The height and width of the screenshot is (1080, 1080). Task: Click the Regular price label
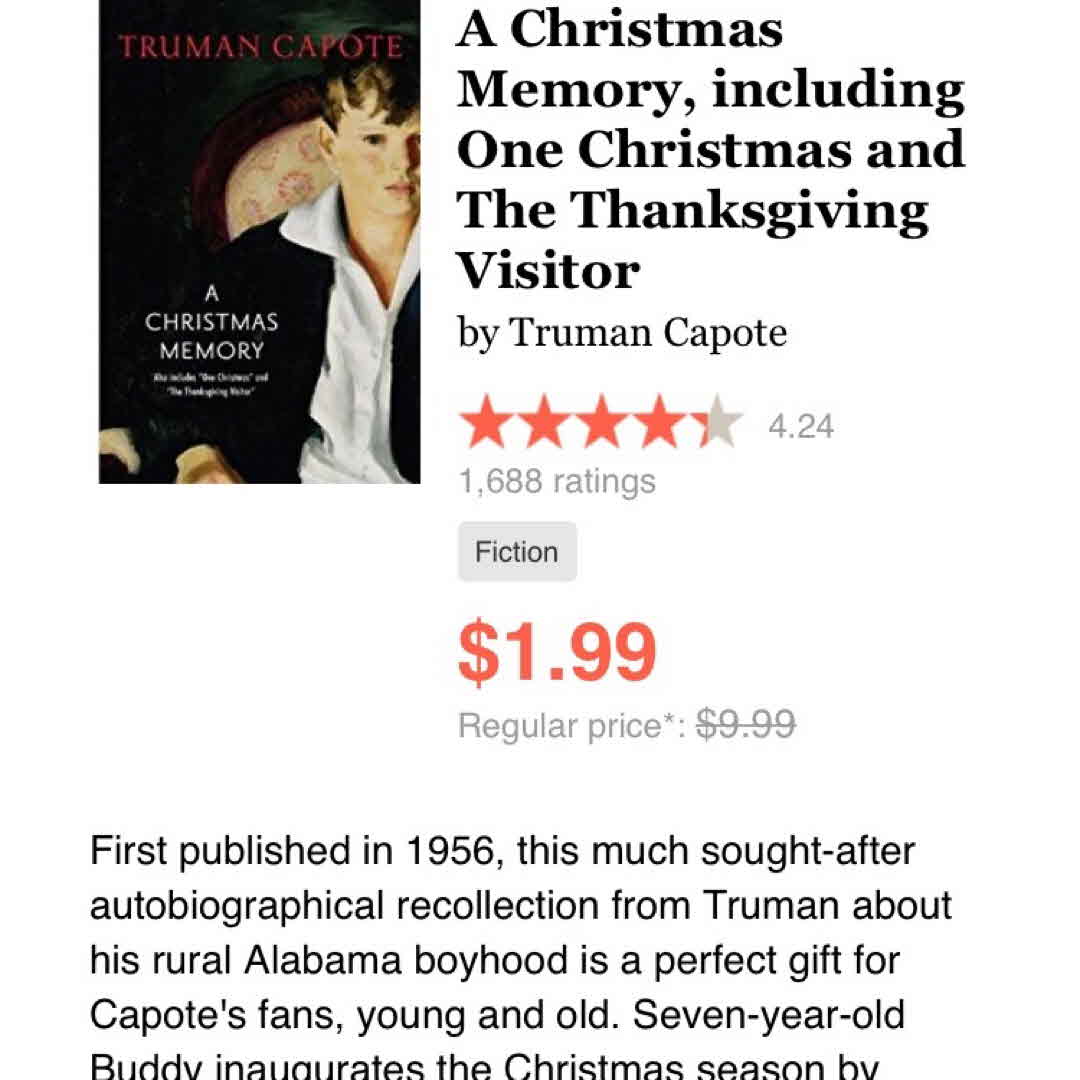(572, 725)
